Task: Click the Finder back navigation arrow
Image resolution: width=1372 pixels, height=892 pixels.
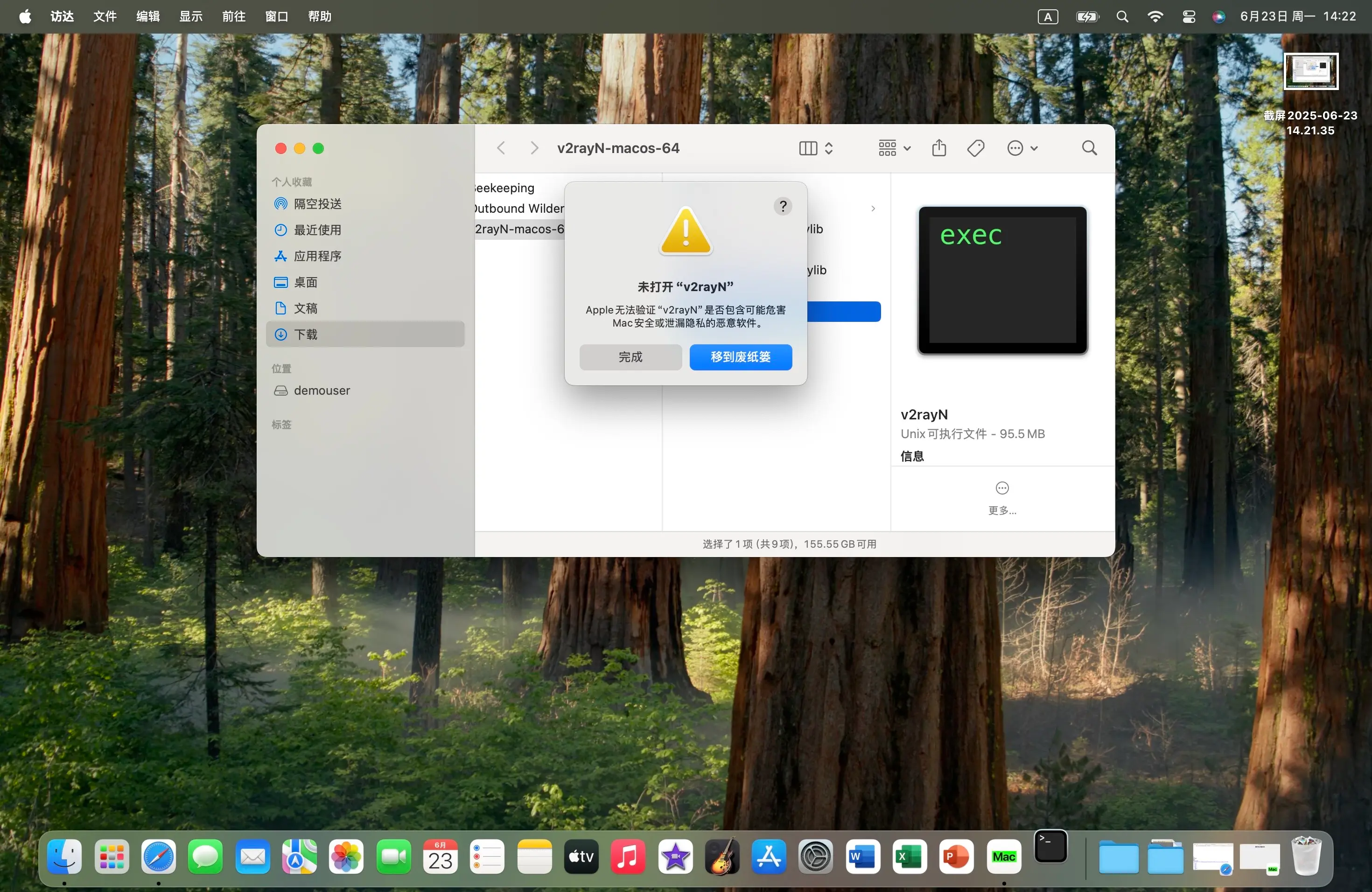Action: point(501,148)
